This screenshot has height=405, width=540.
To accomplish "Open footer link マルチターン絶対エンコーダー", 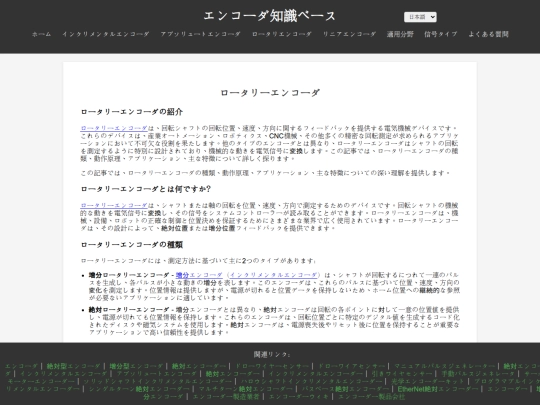I will click(x=246, y=389).
